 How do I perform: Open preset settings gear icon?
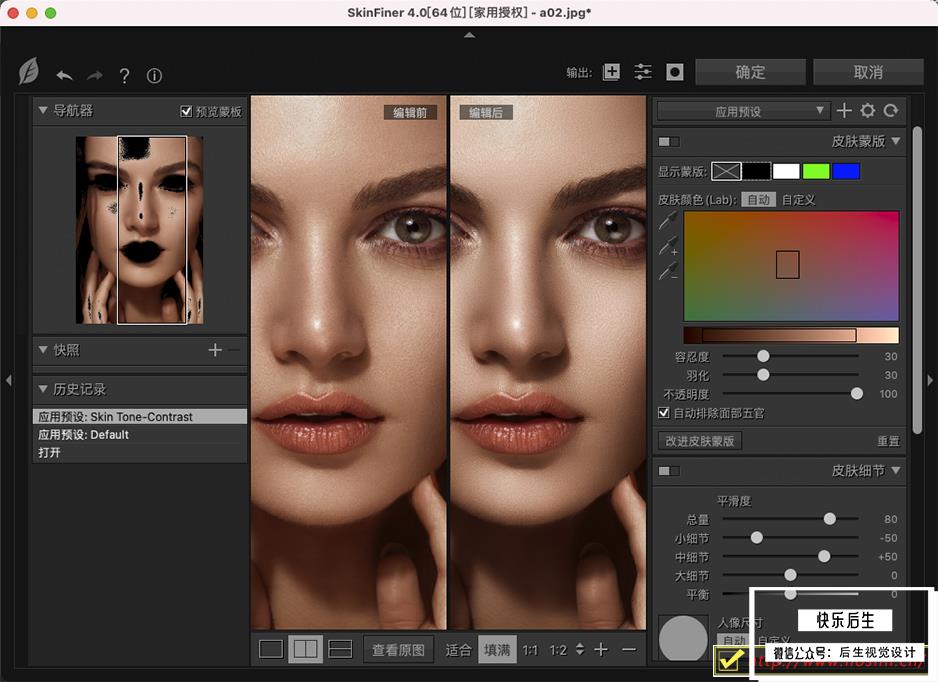[867, 110]
